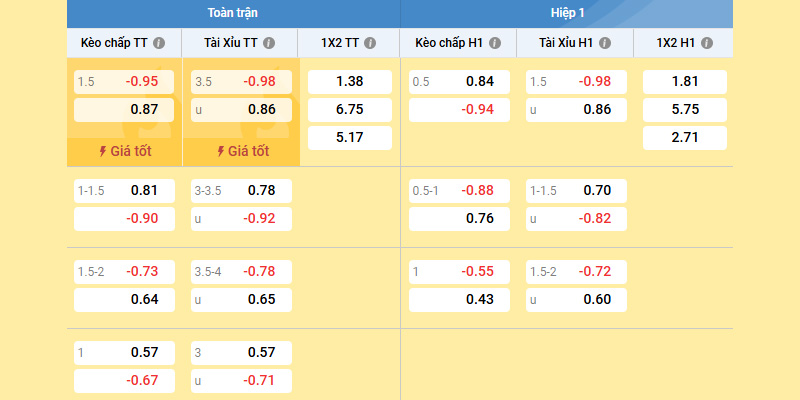Image resolution: width=800 pixels, height=400 pixels.
Task: Click the Tài Xỉu TT column header
Action: point(240,43)
